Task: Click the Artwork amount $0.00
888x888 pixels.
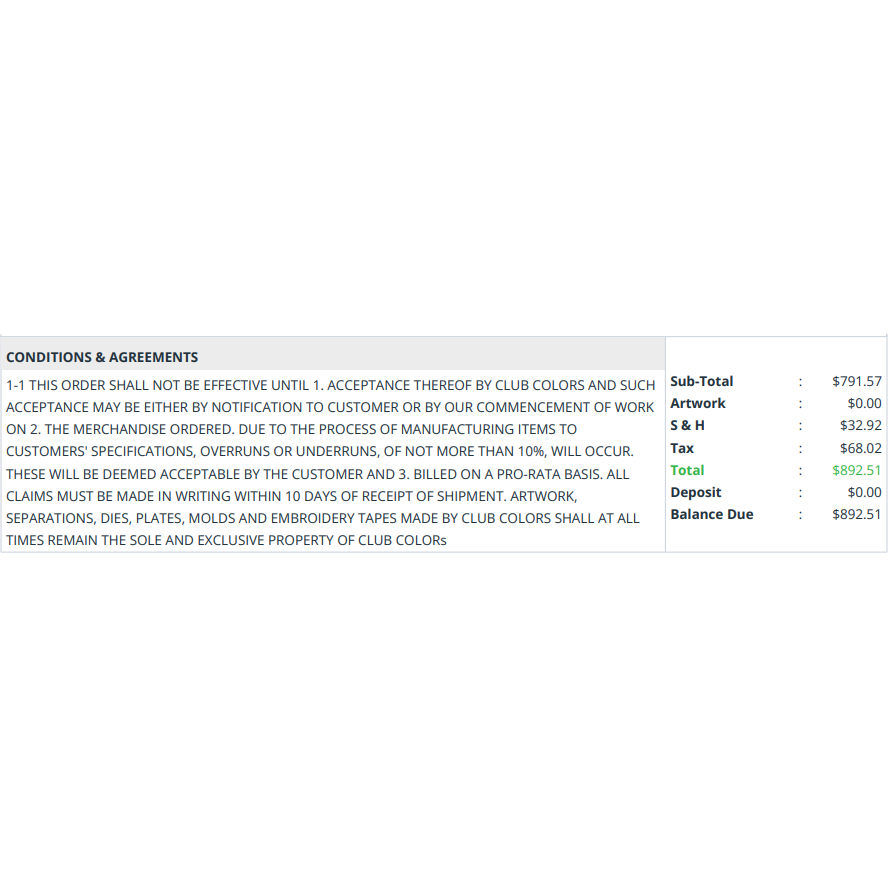Action: 864,403
